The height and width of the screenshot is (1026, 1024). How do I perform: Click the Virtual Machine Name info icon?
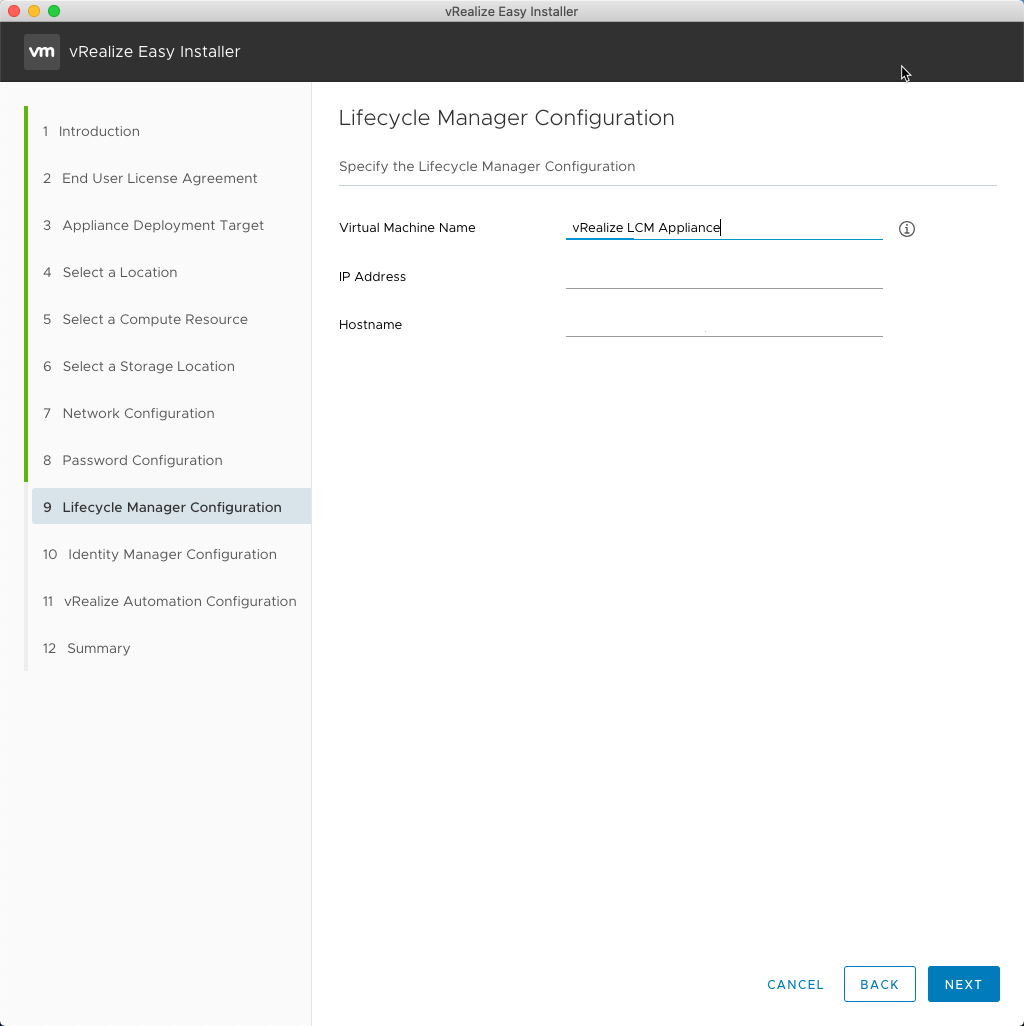907,229
